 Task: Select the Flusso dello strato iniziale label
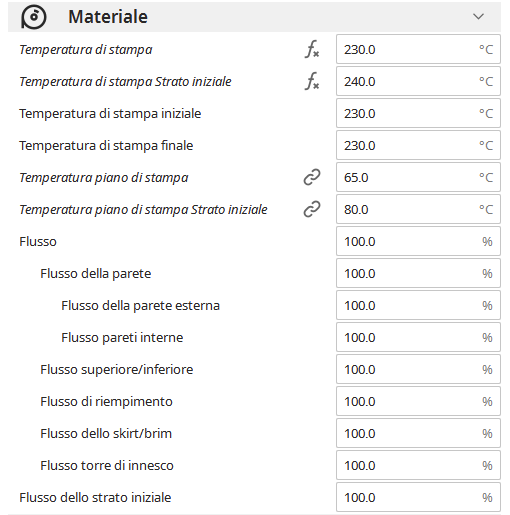tap(95, 497)
